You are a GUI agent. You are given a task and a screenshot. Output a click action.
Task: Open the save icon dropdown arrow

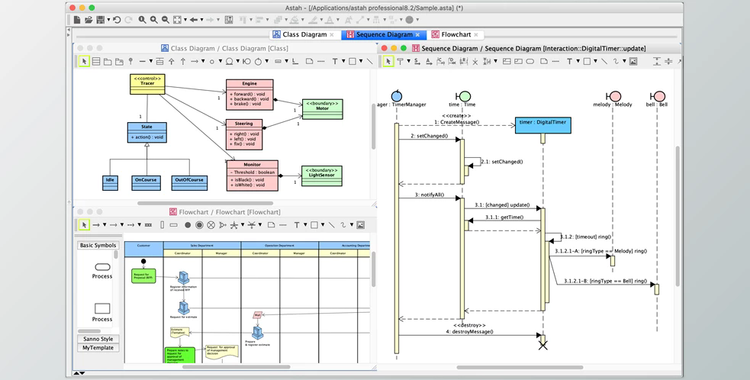(x=109, y=20)
